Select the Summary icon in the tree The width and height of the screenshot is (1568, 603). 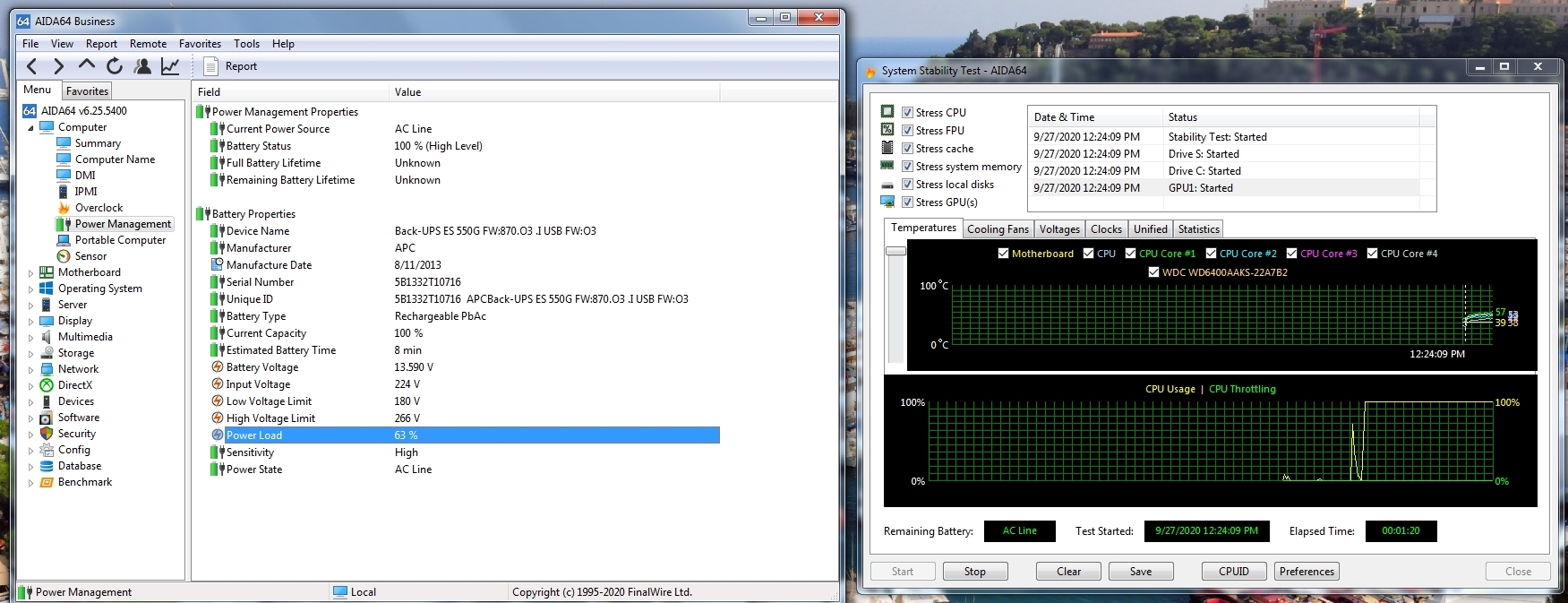point(64,143)
